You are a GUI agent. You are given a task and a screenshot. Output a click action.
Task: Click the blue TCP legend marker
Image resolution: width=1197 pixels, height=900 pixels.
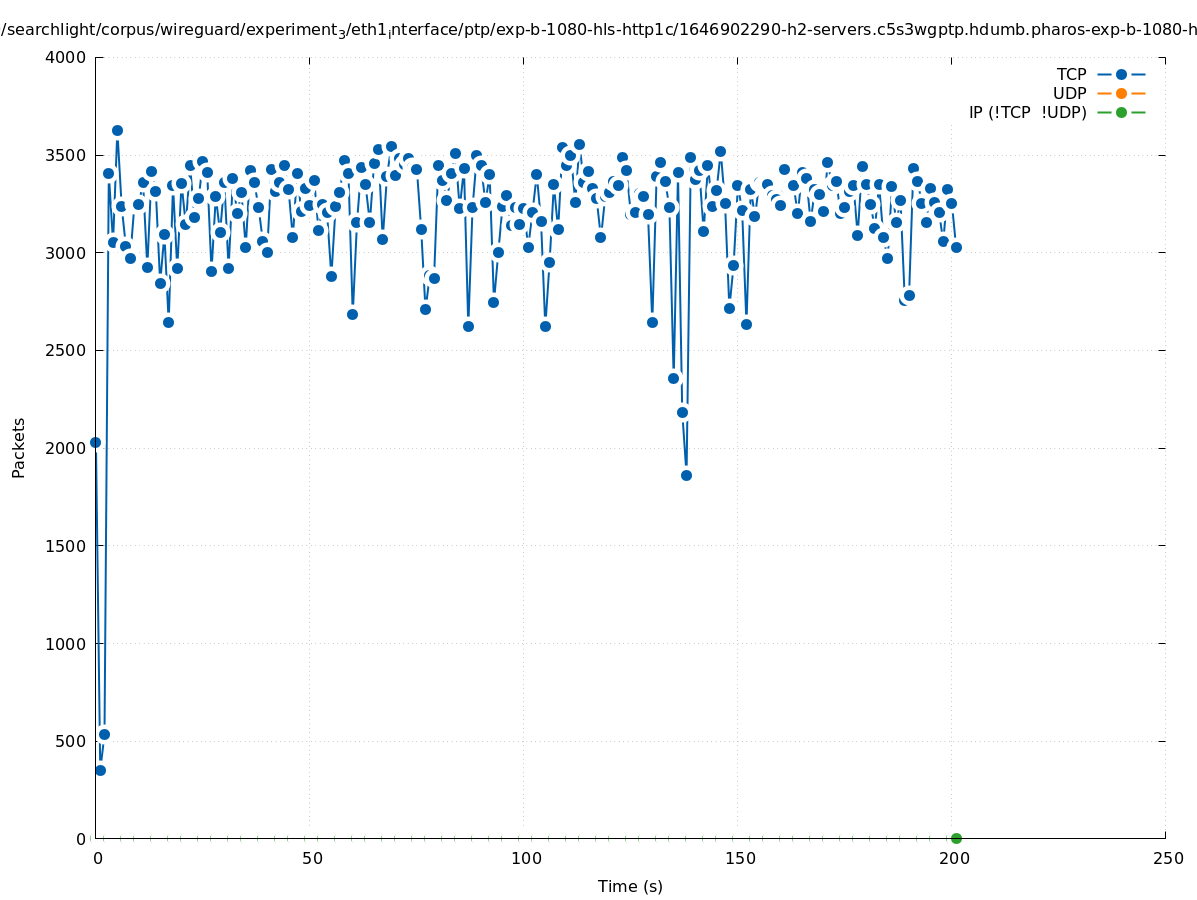[1121, 74]
